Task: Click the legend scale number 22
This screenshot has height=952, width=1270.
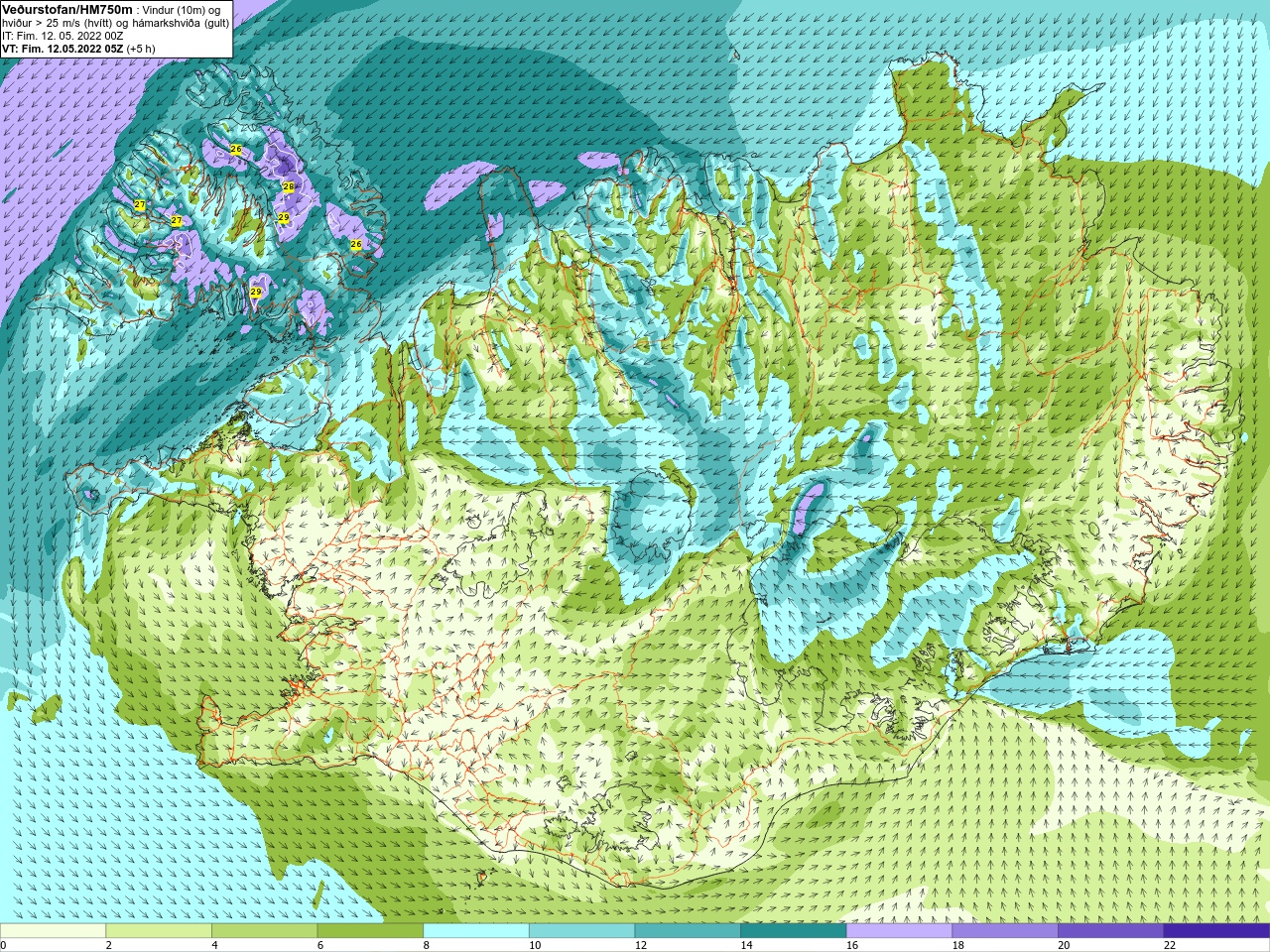Action: [x=1170, y=945]
